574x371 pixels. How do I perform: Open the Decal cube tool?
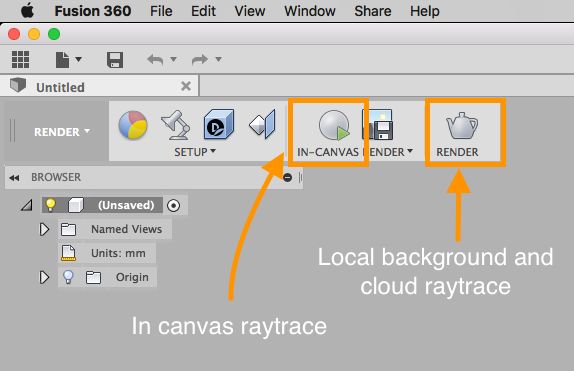[219, 124]
